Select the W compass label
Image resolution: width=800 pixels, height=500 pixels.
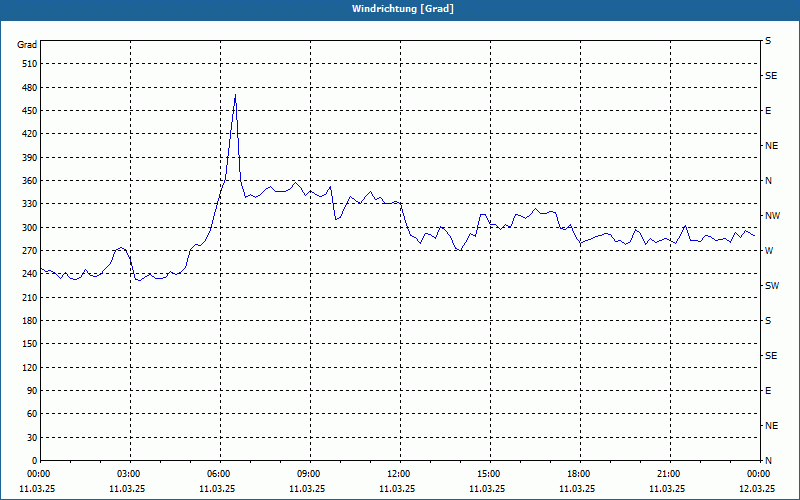tap(769, 251)
